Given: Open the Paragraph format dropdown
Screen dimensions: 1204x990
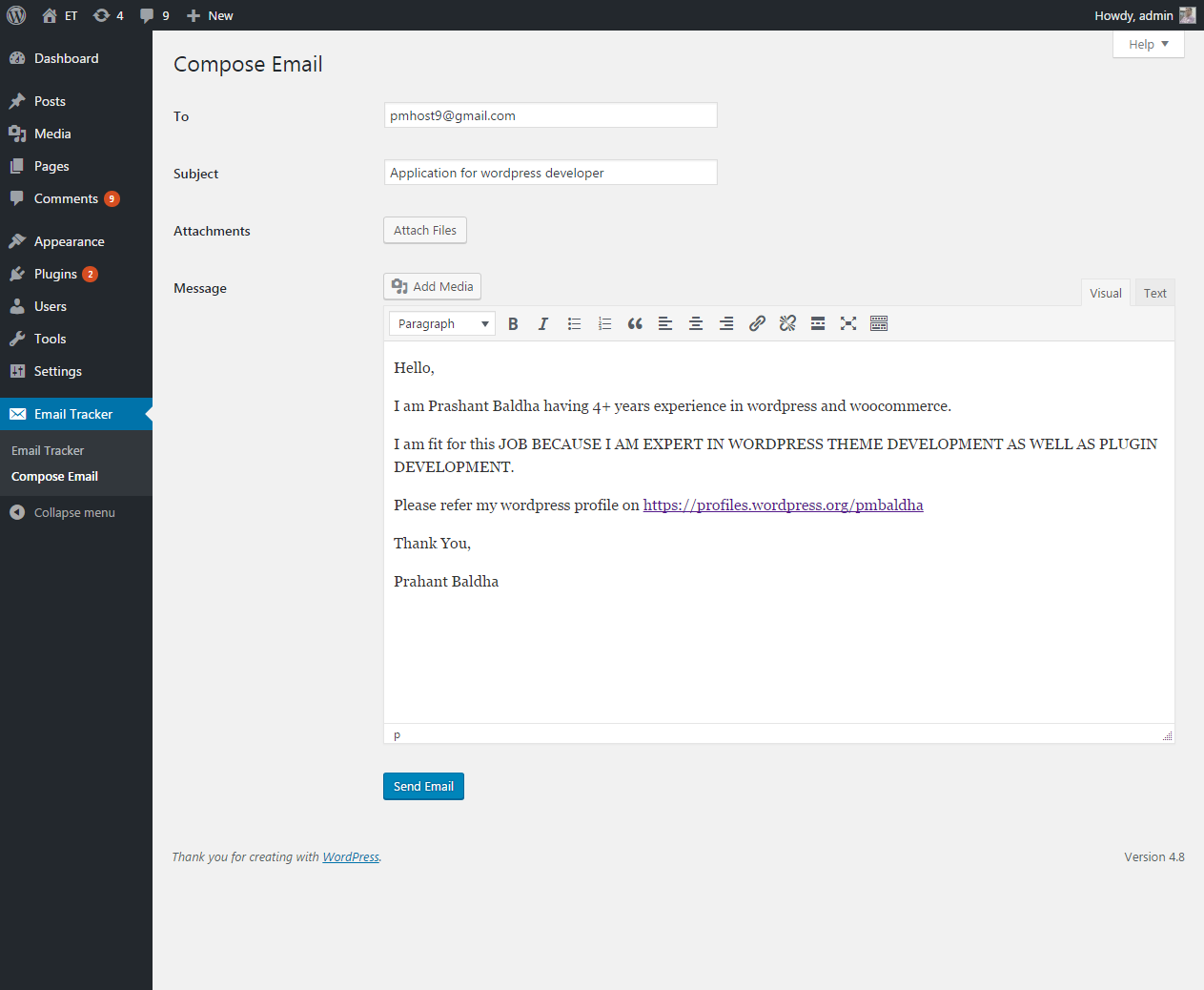Looking at the screenshot, I should click(442, 324).
